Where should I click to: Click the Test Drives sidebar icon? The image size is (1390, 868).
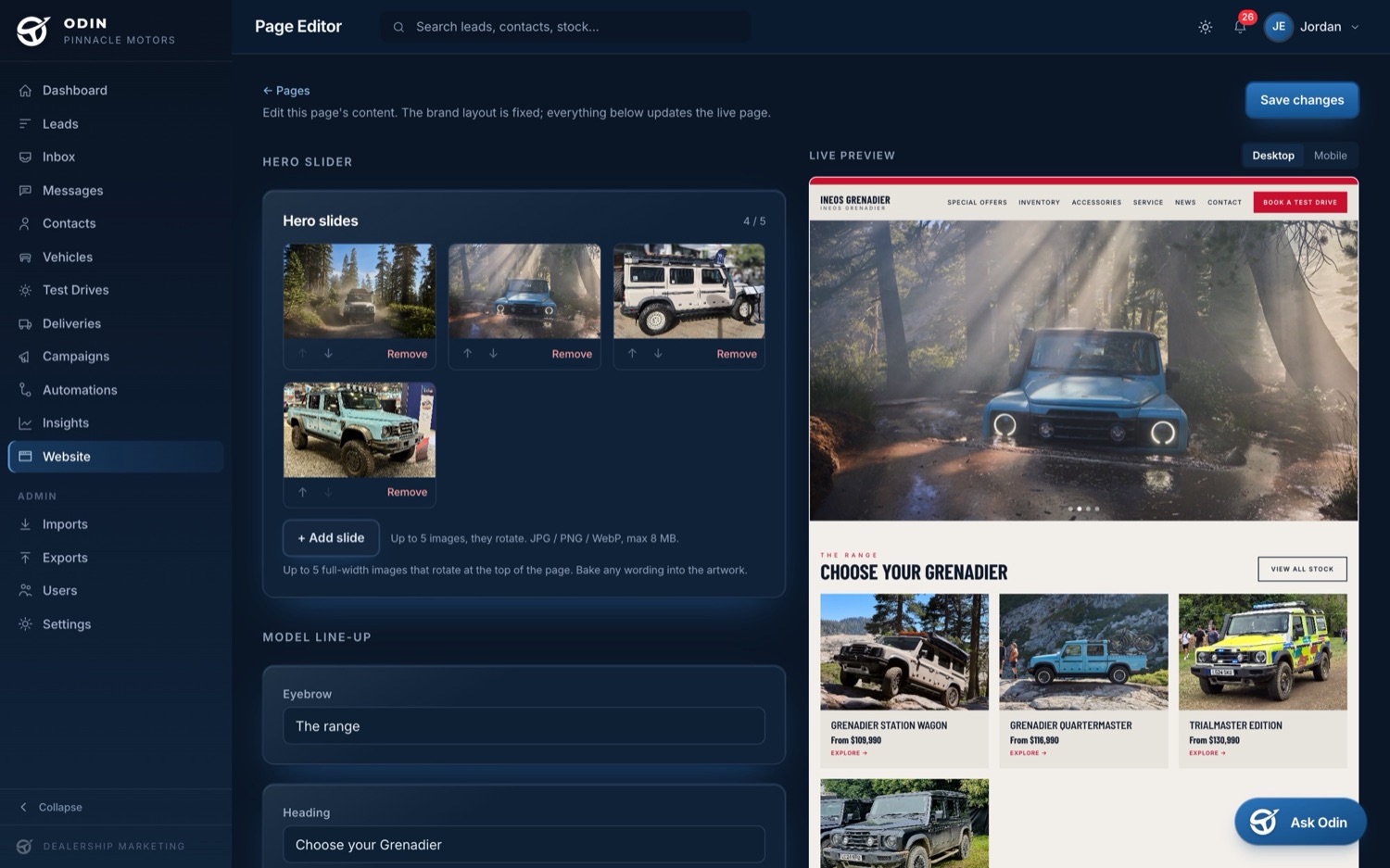coord(25,290)
